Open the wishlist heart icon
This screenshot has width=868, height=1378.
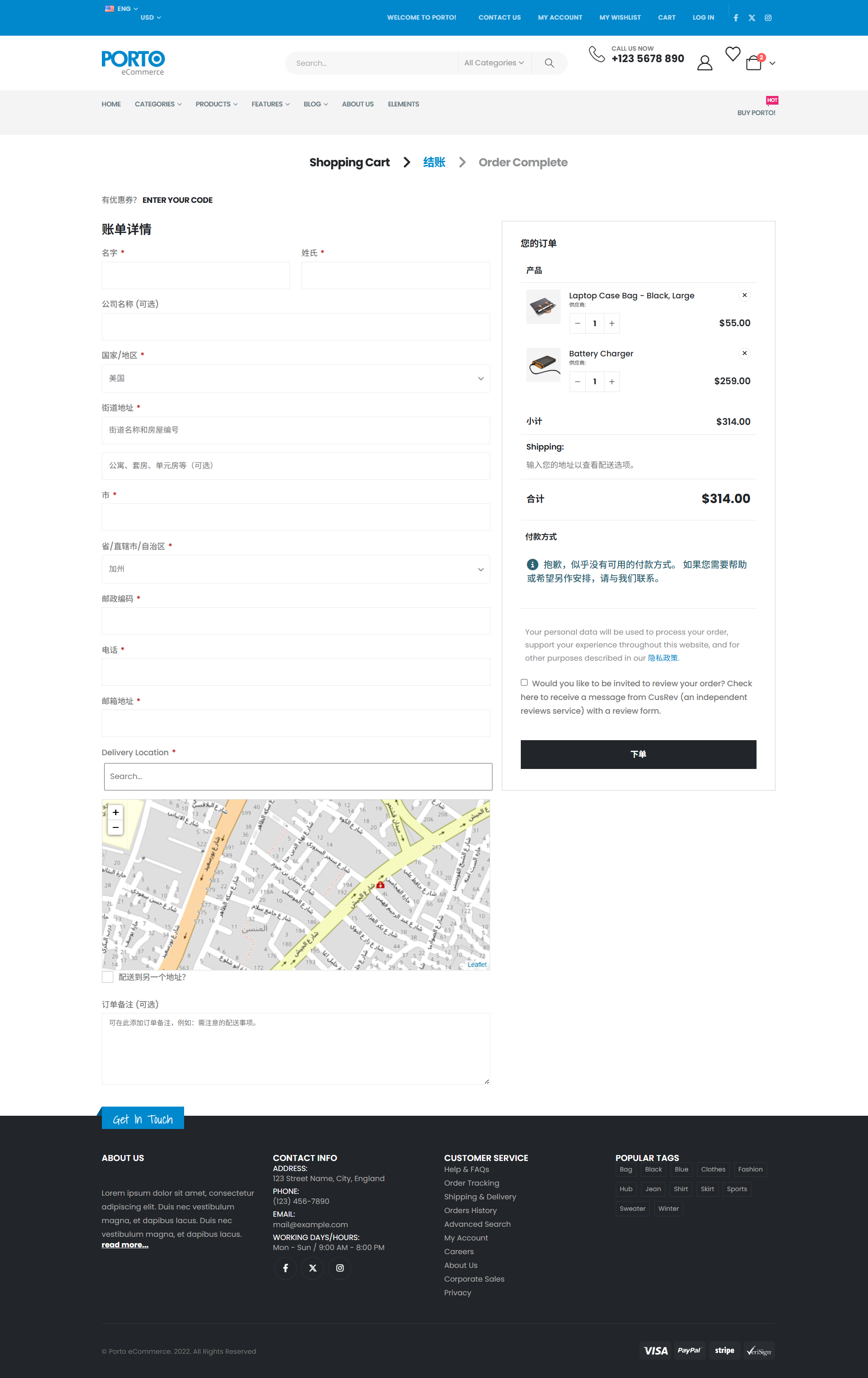[x=732, y=54]
